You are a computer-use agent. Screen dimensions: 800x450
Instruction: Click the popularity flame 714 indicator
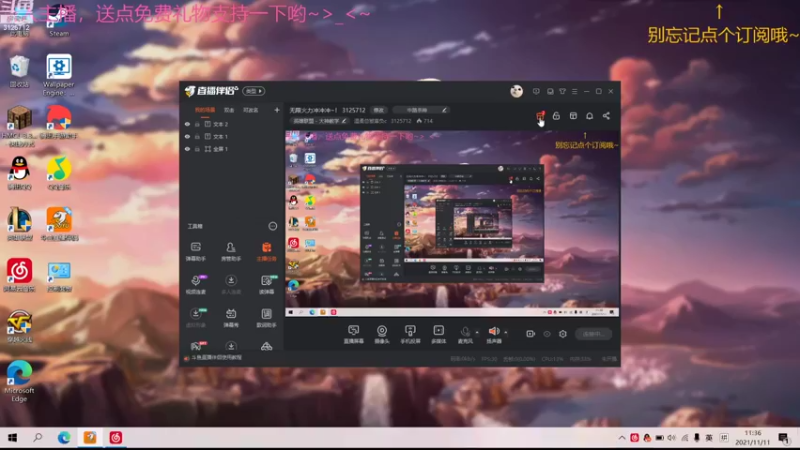click(x=424, y=121)
